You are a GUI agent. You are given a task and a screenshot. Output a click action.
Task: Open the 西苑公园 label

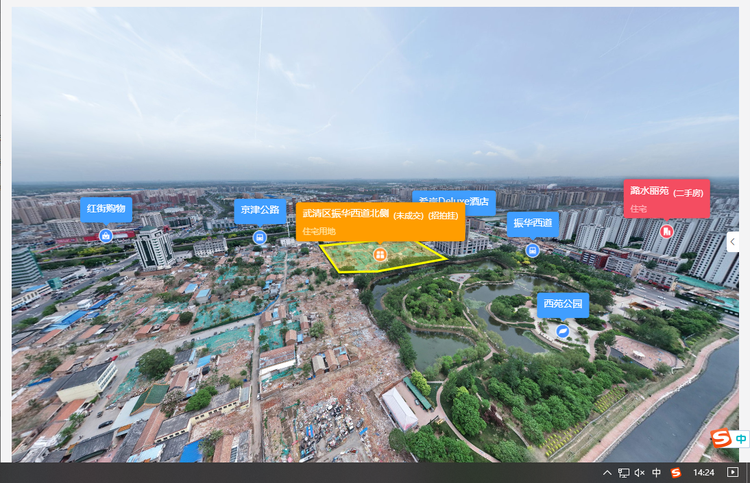(x=562, y=304)
